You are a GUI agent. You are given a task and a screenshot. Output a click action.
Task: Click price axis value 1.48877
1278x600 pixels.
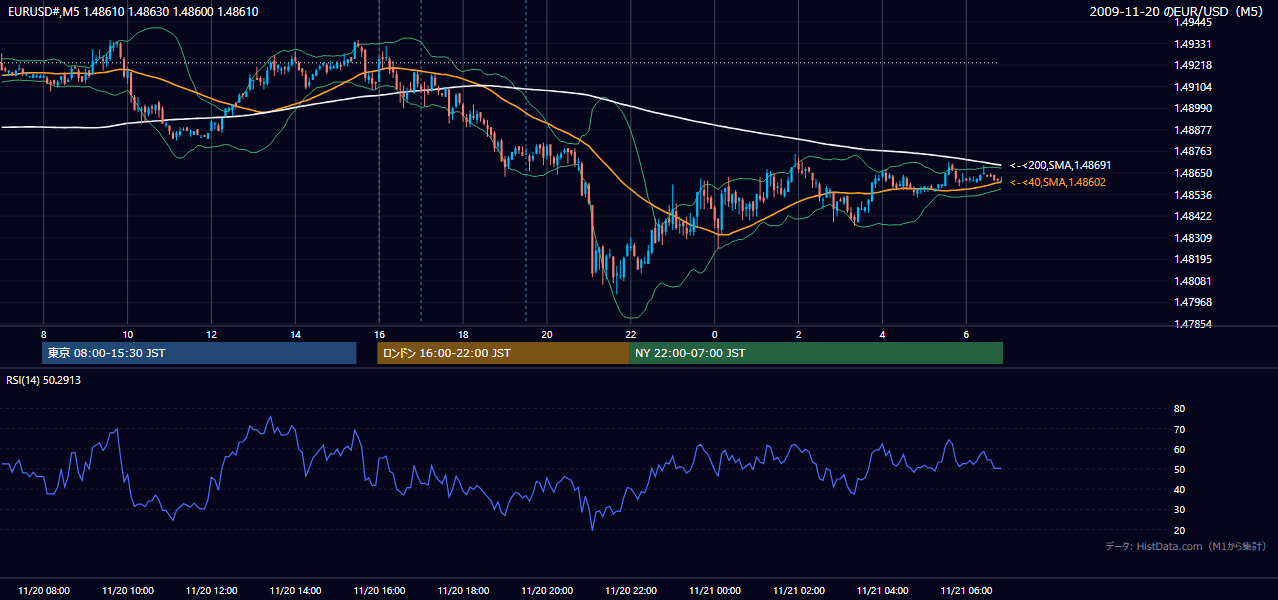tap(1192, 130)
